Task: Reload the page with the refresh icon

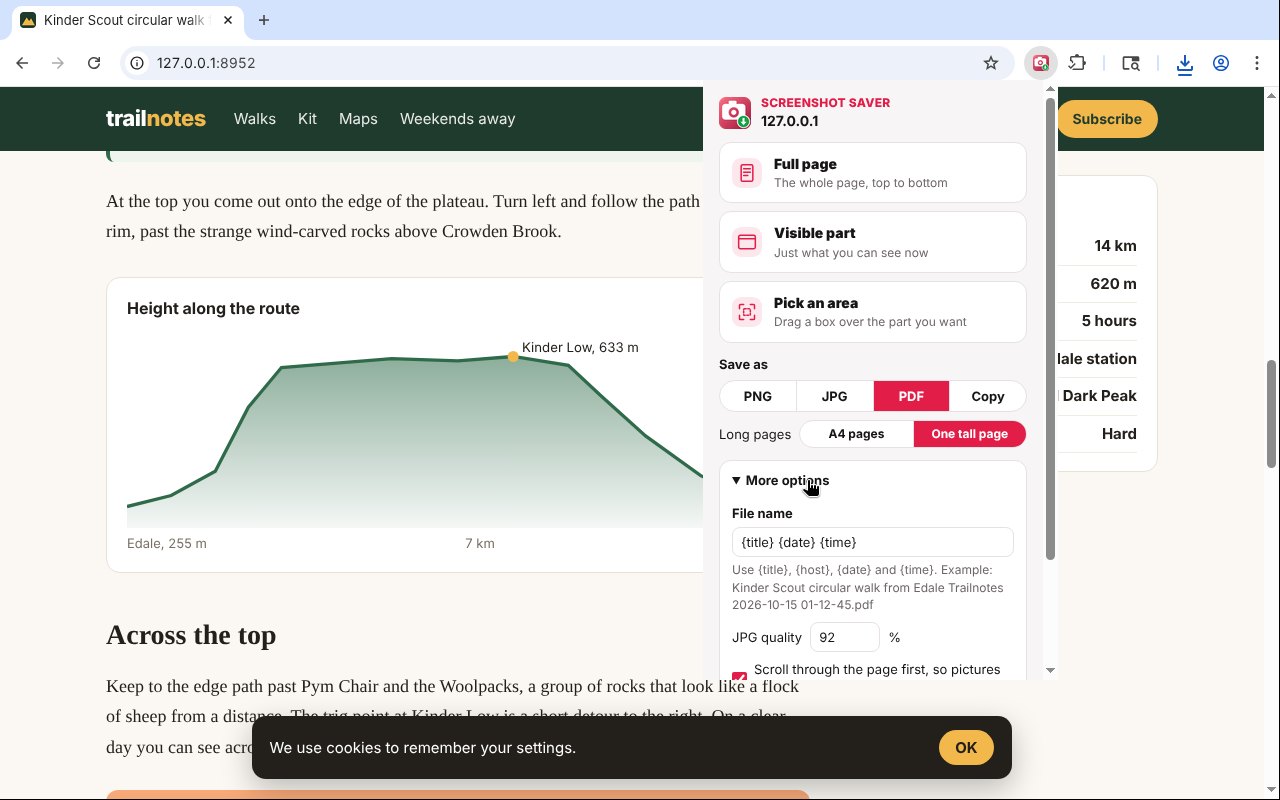Action: pos(94,63)
